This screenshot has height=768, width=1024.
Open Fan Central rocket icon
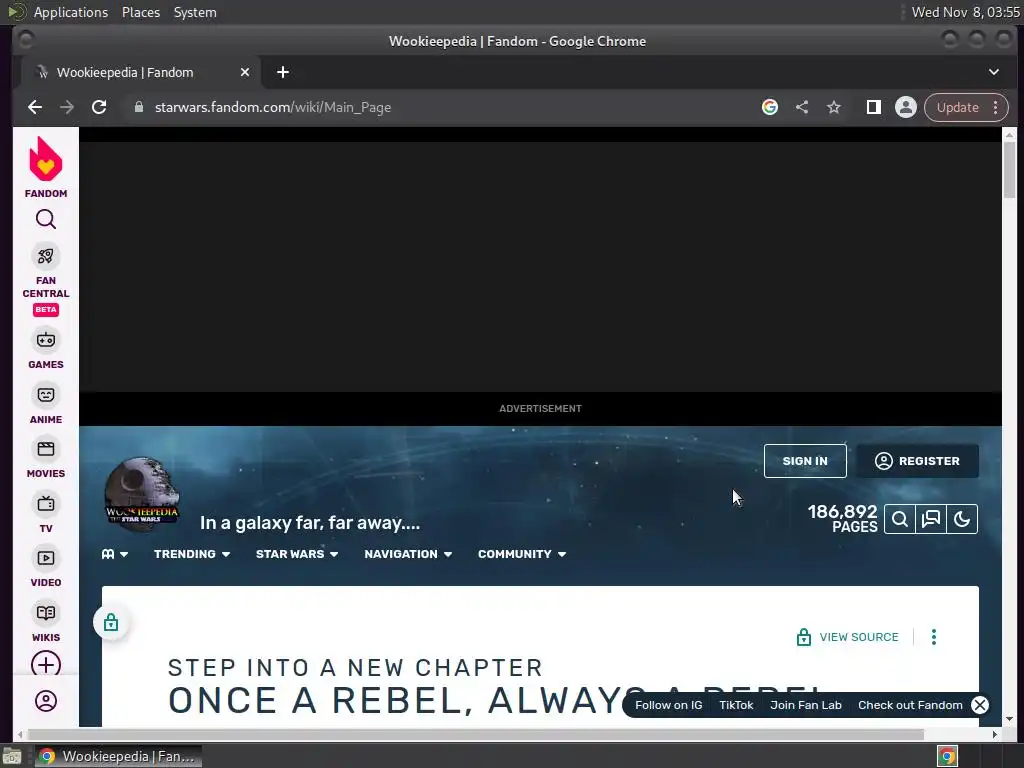46,256
